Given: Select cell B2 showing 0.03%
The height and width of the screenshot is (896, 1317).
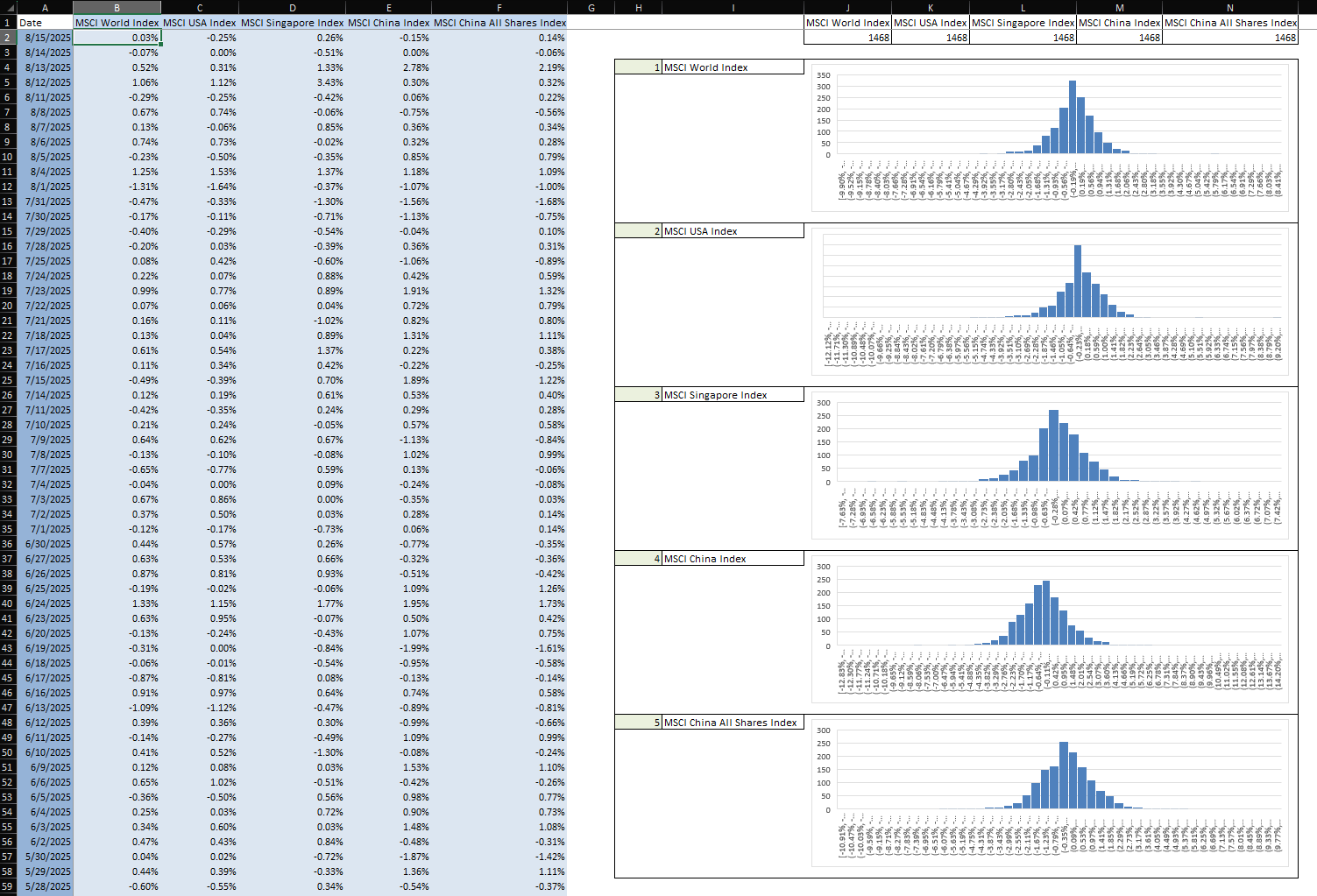Looking at the screenshot, I should tap(117, 38).
